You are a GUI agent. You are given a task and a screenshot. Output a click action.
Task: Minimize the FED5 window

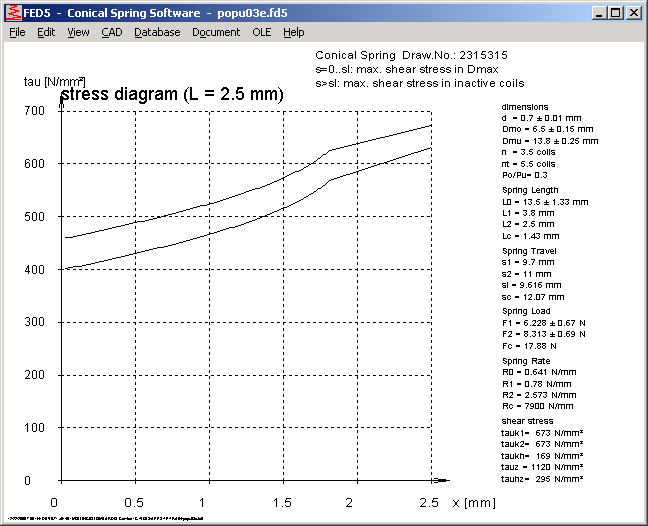(599, 12)
